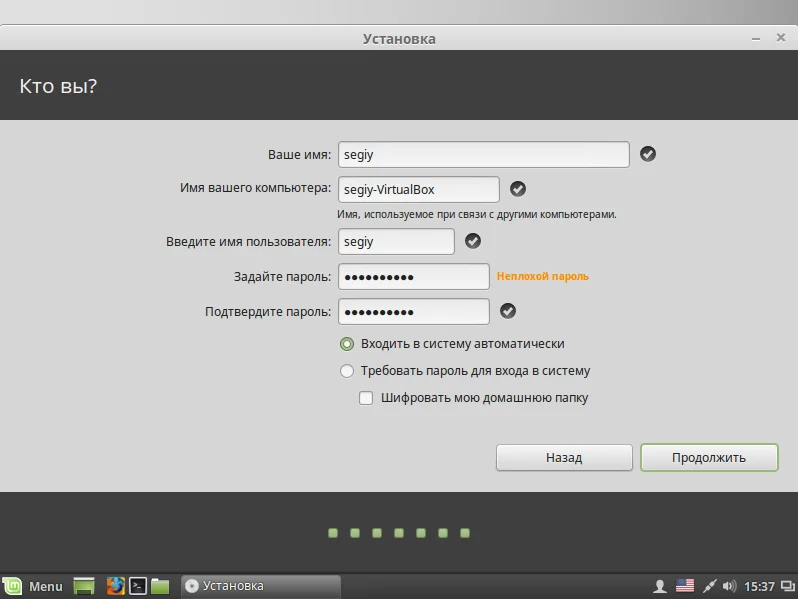The height and width of the screenshot is (599, 798).
Task: Focus the computer name field segiy-VirtualBox
Action: pyautogui.click(x=419, y=189)
